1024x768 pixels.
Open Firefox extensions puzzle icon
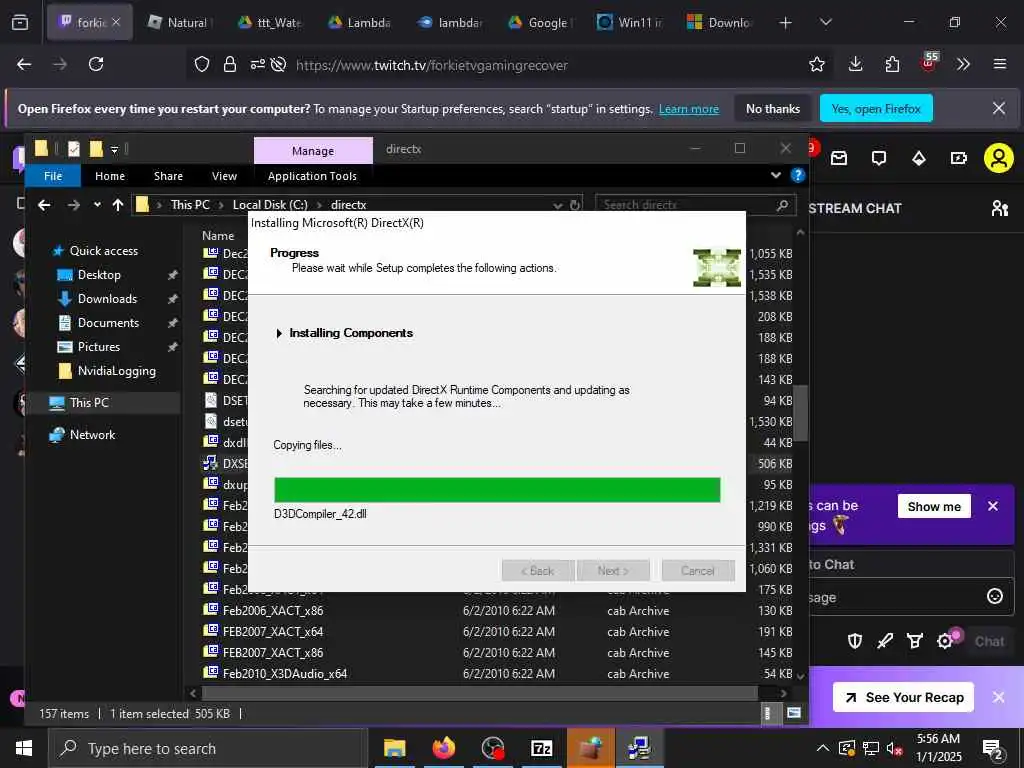[892, 64]
